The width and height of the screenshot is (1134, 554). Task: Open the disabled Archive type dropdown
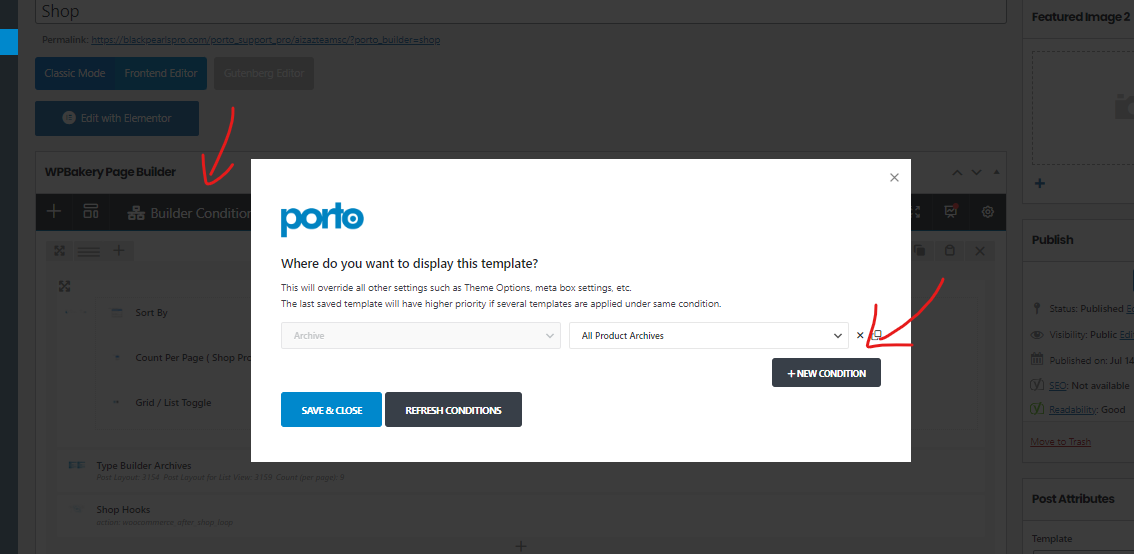pyautogui.click(x=421, y=336)
